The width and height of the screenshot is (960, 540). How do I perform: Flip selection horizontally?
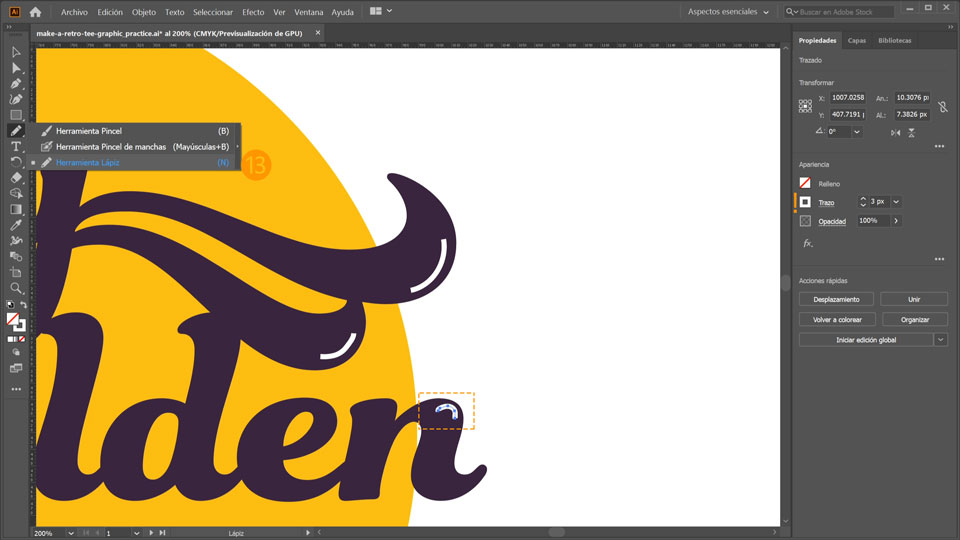click(895, 132)
